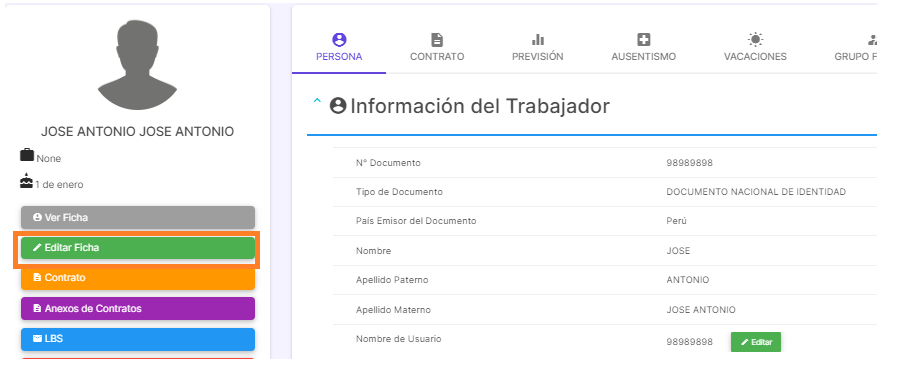This screenshot has width=913, height=369.
Task: Open the VACACIONES tab
Action: click(755, 47)
